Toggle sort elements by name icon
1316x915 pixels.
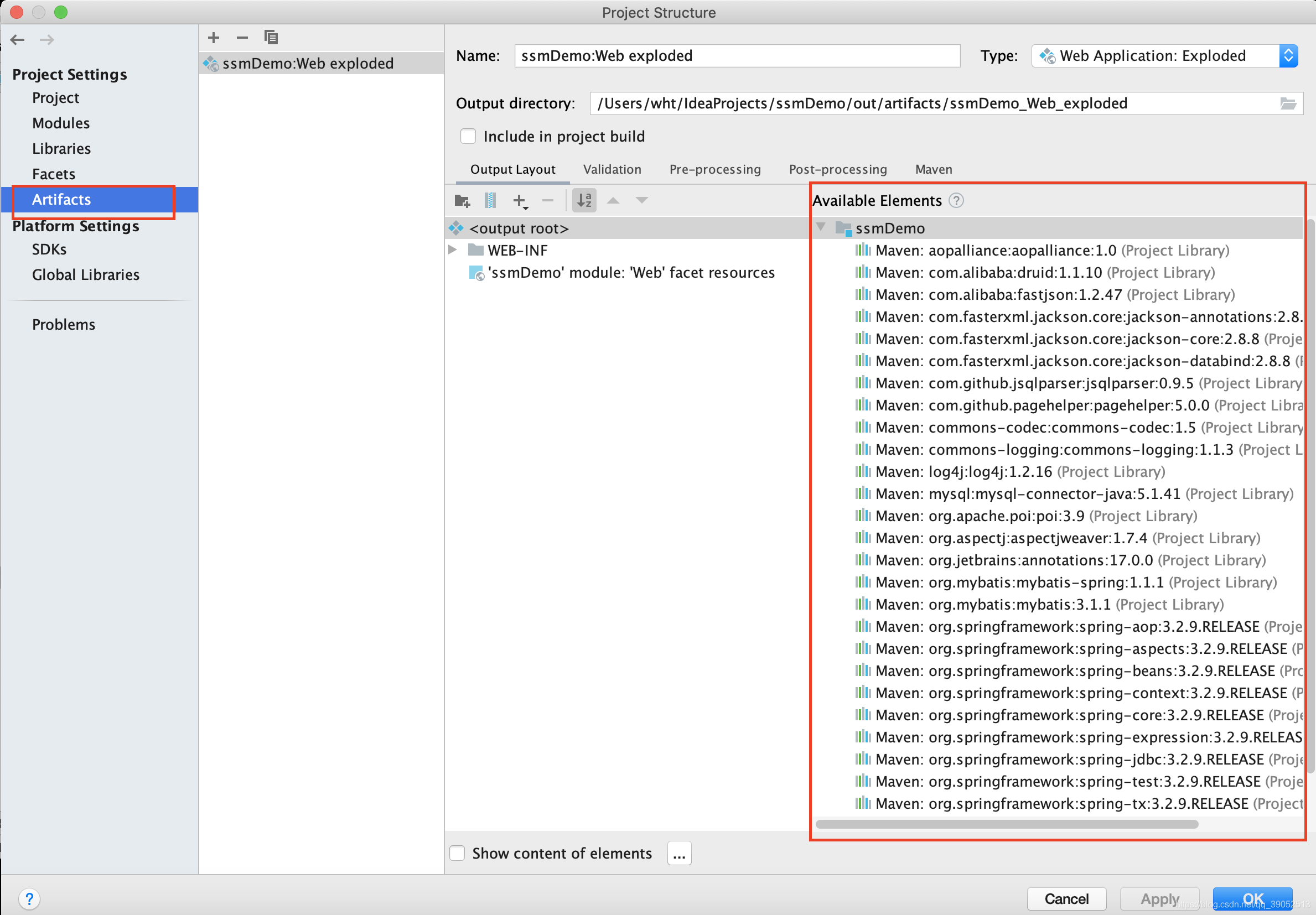coord(584,200)
